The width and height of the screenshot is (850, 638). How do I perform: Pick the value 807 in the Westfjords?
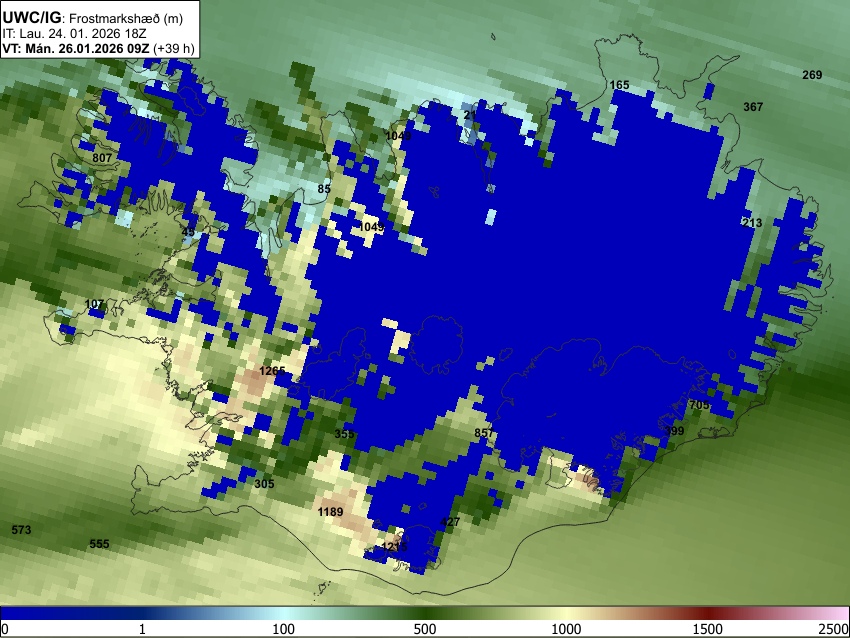pyautogui.click(x=102, y=158)
